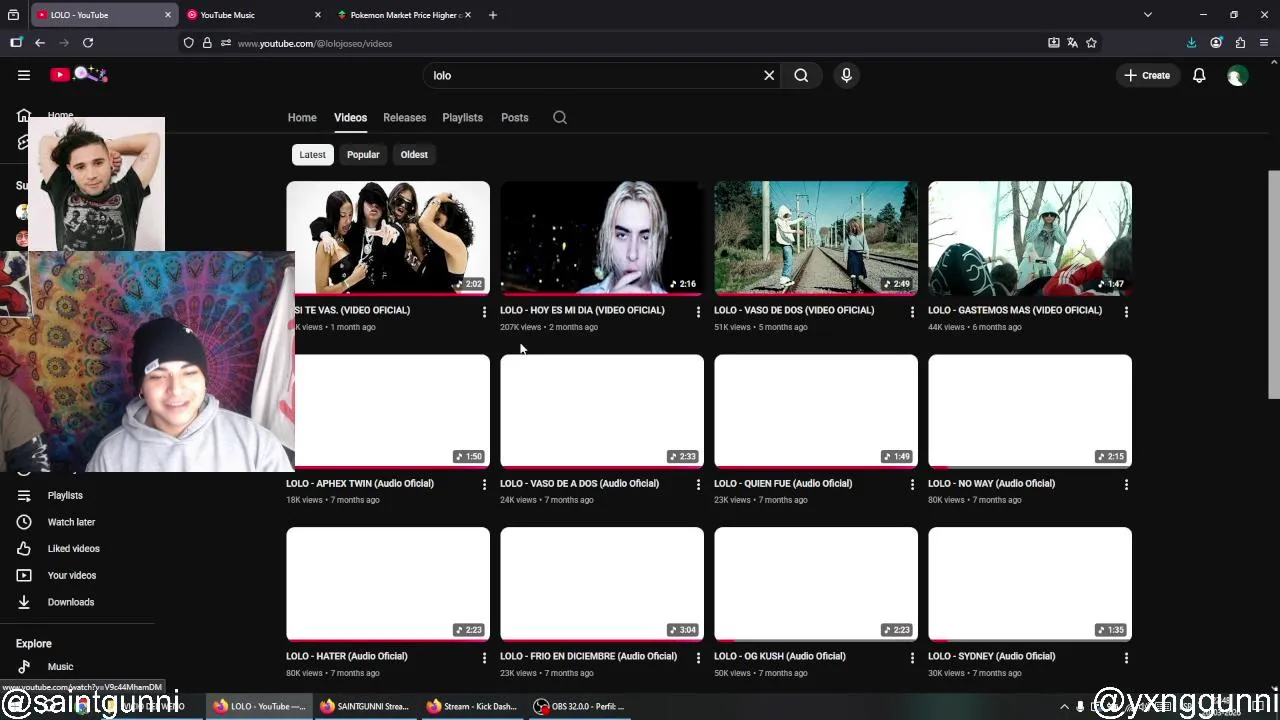The image size is (1280, 720).
Task: Play the HOY ES MI DIA thumbnail
Action: tap(602, 238)
